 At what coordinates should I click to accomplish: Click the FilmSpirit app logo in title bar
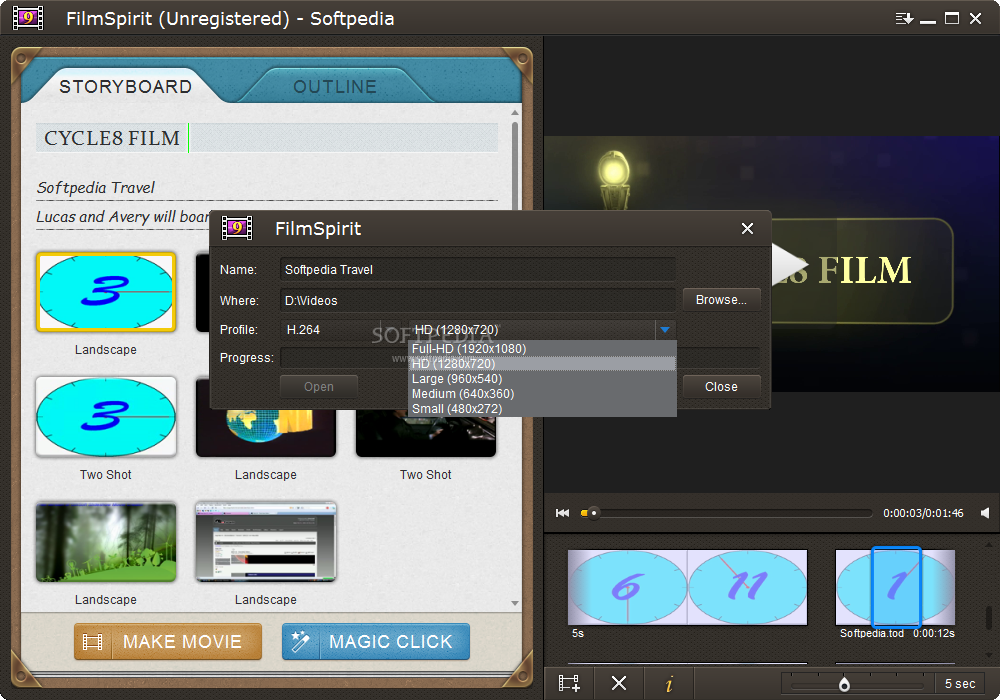pos(28,18)
